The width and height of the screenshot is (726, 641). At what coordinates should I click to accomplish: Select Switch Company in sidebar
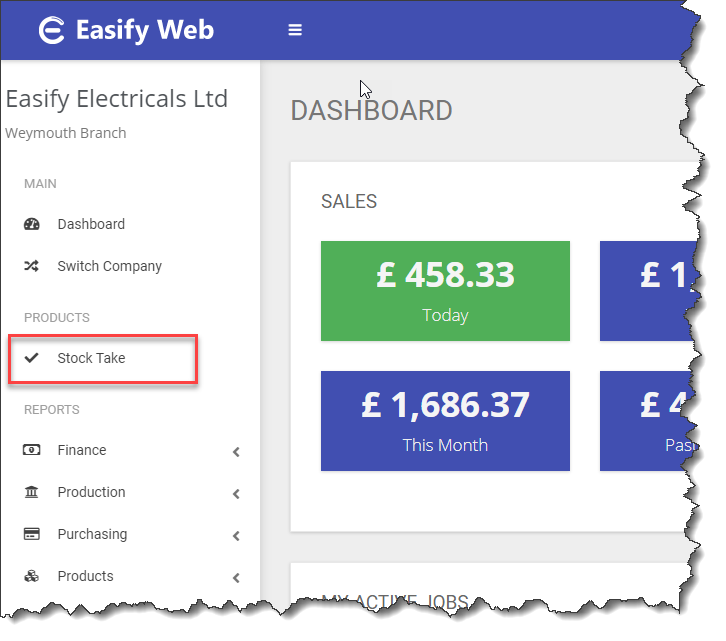[109, 266]
